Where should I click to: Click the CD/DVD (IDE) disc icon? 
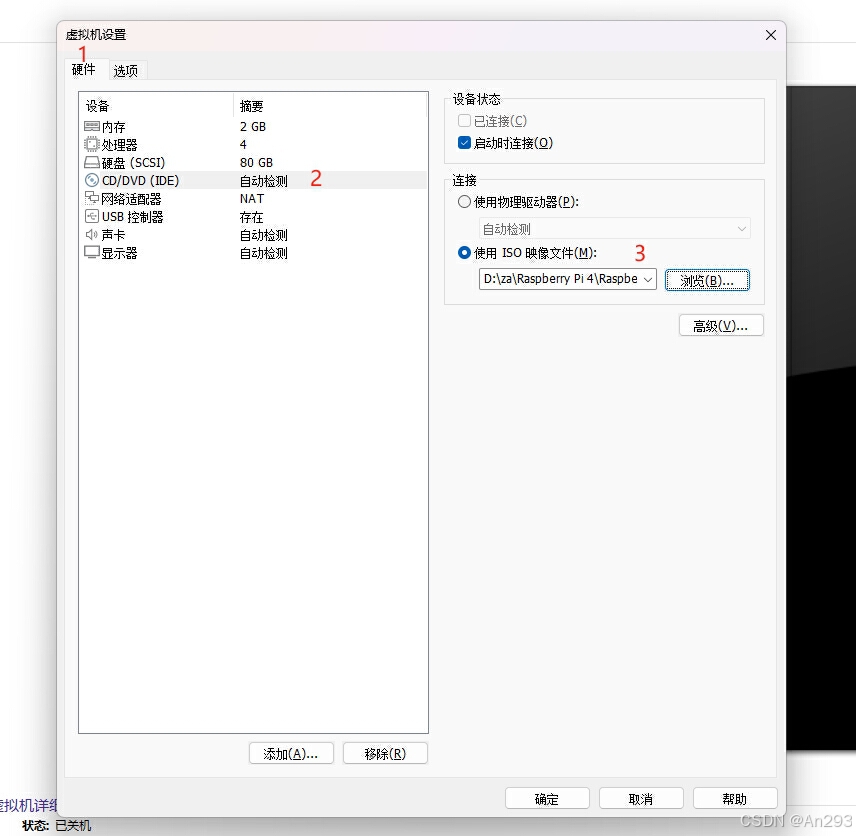tap(92, 181)
